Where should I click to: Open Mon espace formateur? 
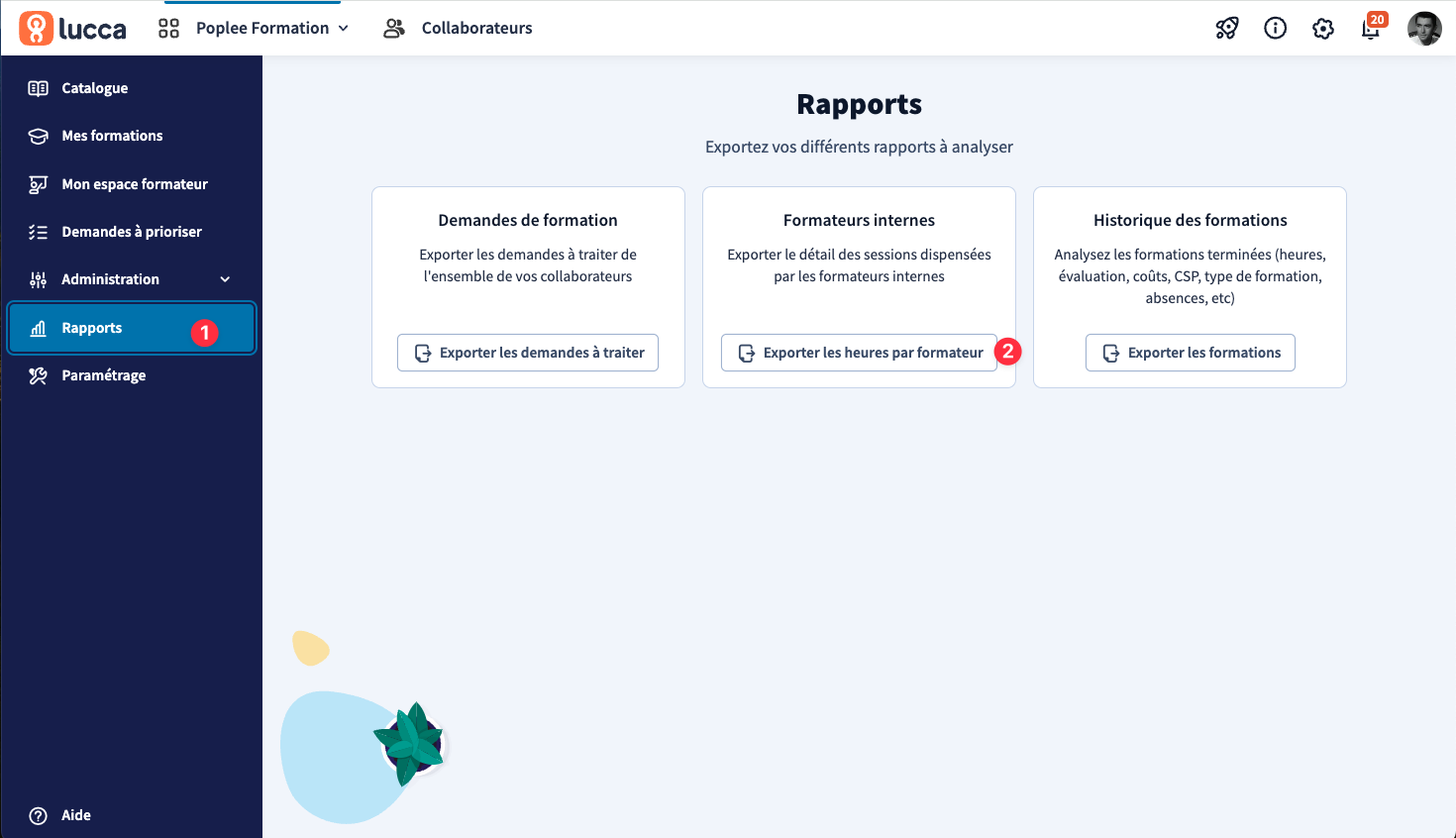coord(131,184)
